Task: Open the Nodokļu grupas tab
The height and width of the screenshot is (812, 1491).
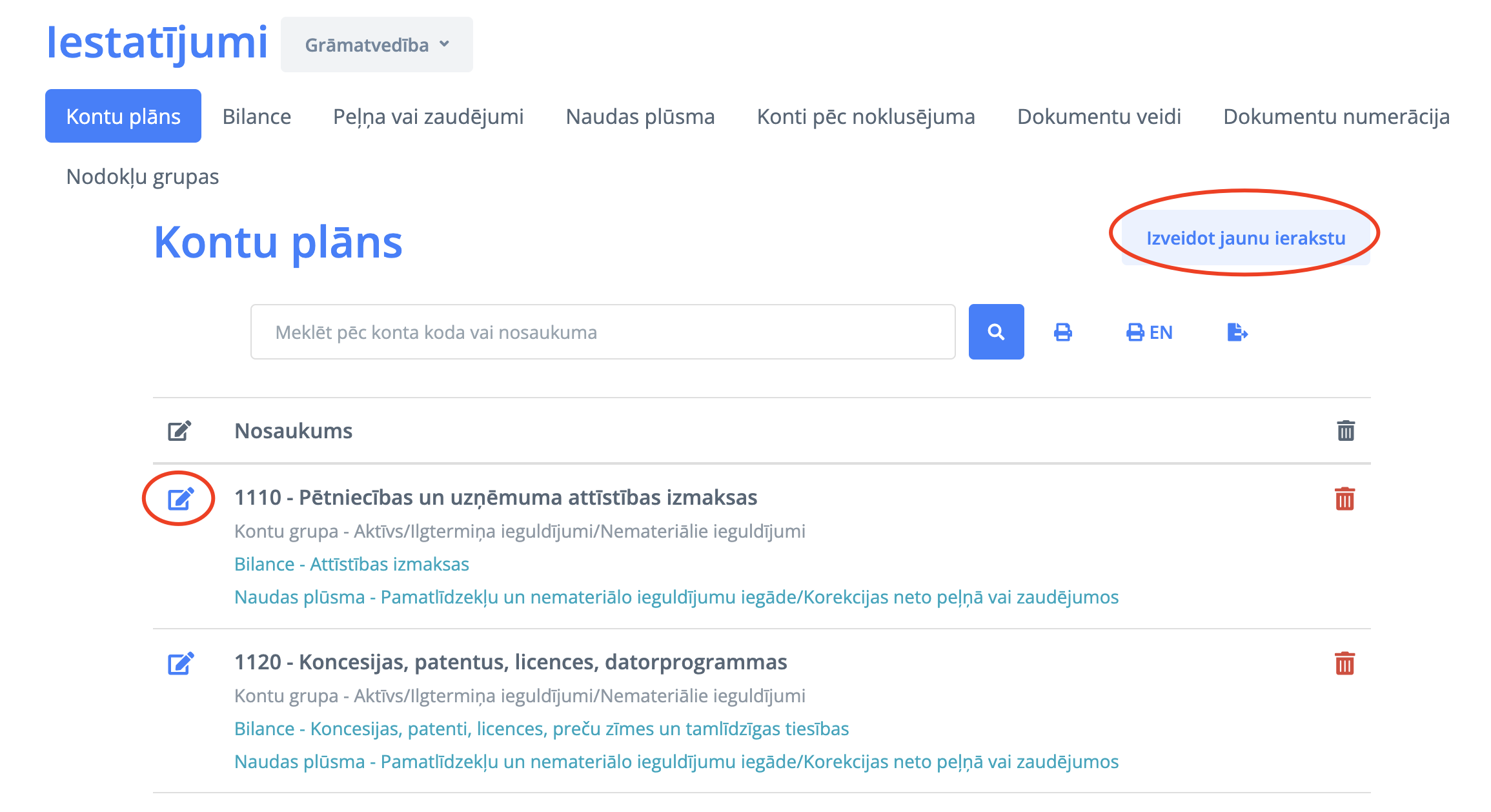Action: [x=142, y=176]
